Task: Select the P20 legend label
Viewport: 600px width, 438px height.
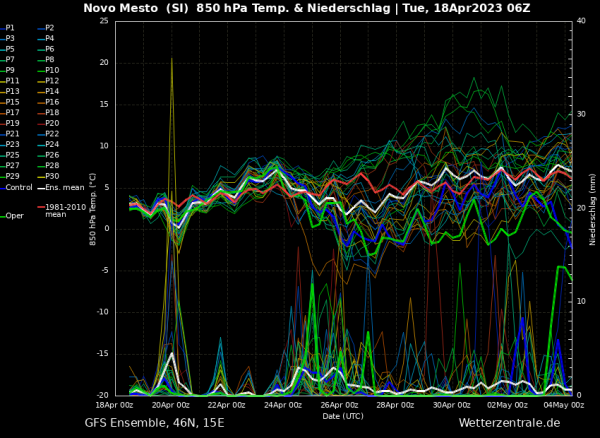Action: tap(48, 123)
